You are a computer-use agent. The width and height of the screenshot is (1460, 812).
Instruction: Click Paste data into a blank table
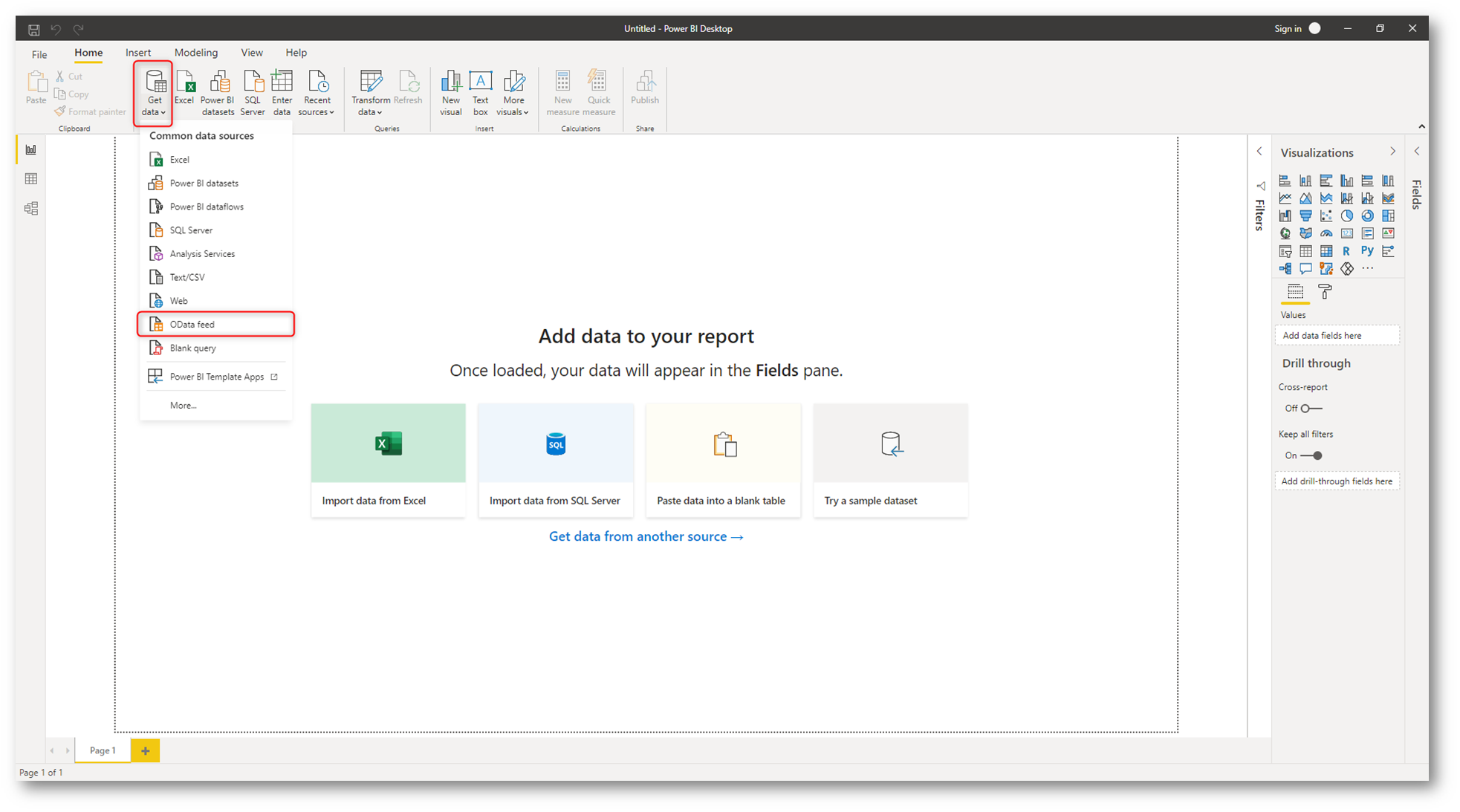pos(724,460)
